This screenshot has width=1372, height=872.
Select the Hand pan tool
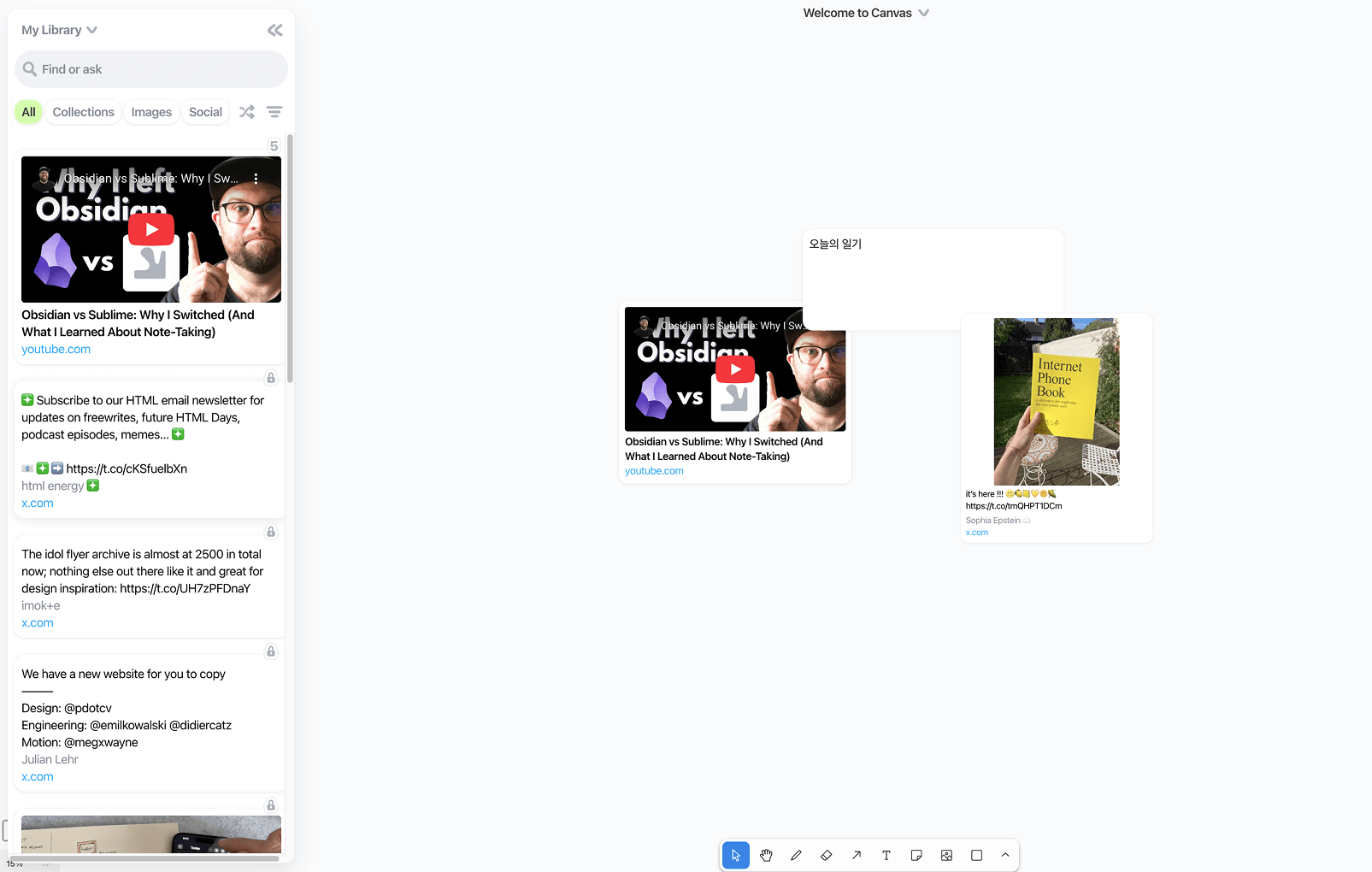[766, 855]
